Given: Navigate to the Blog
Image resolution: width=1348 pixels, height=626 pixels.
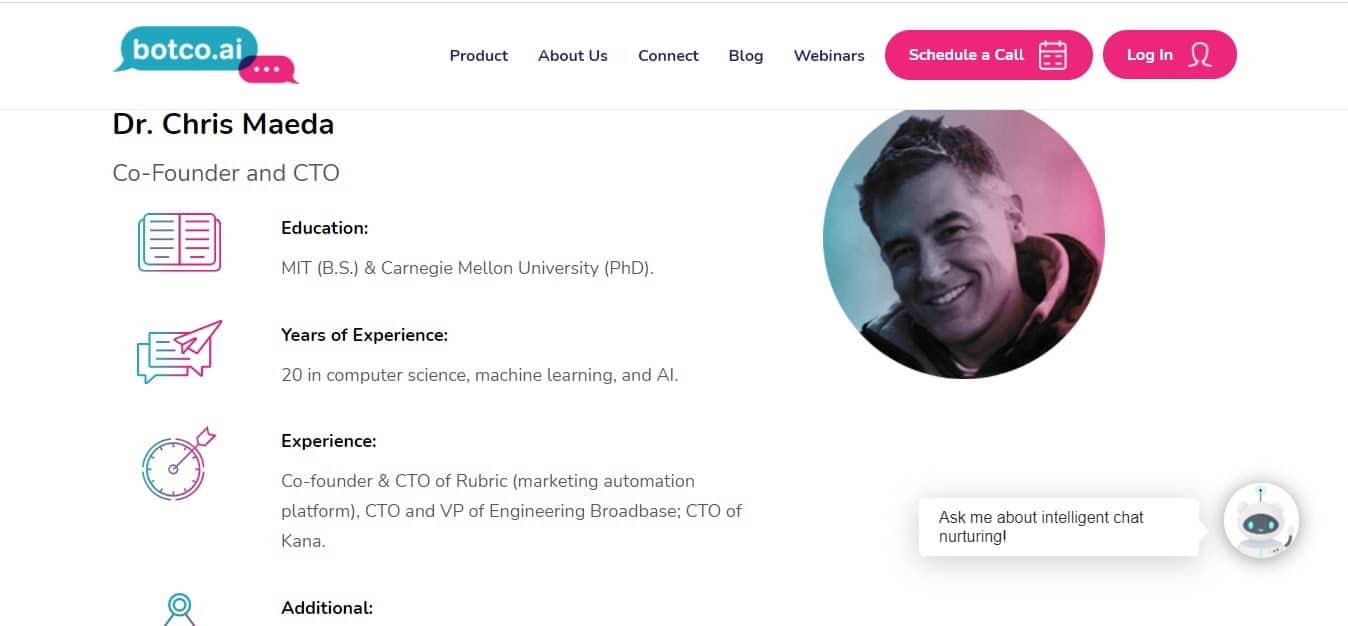Looking at the screenshot, I should [746, 56].
